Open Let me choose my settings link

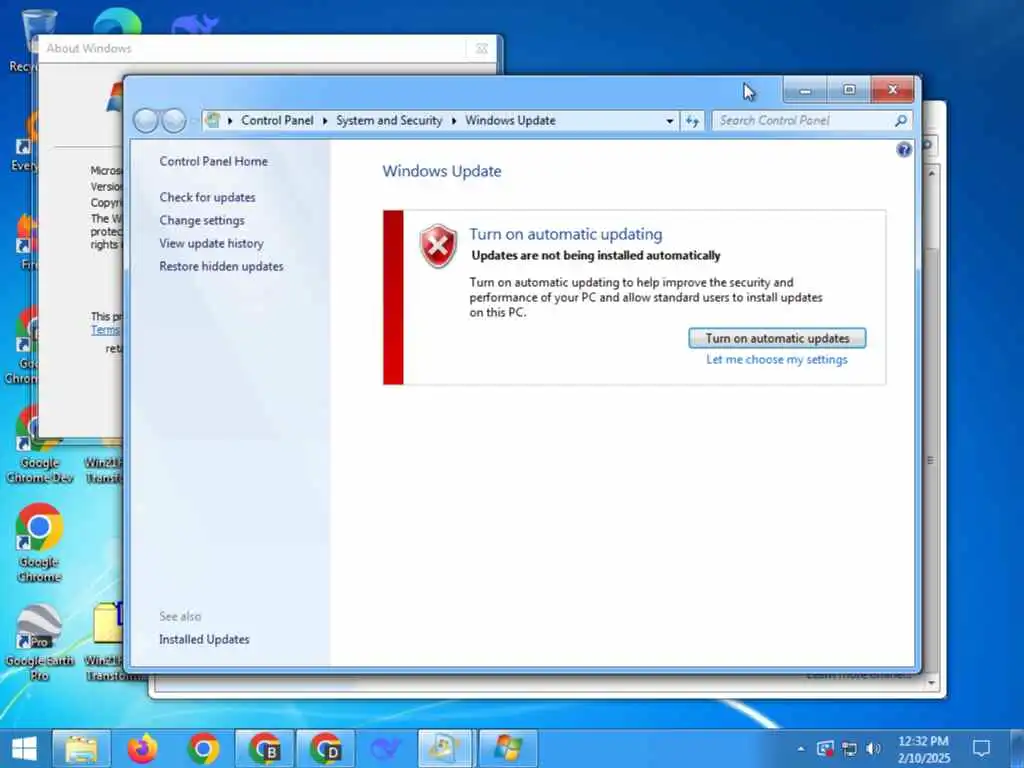(776, 360)
